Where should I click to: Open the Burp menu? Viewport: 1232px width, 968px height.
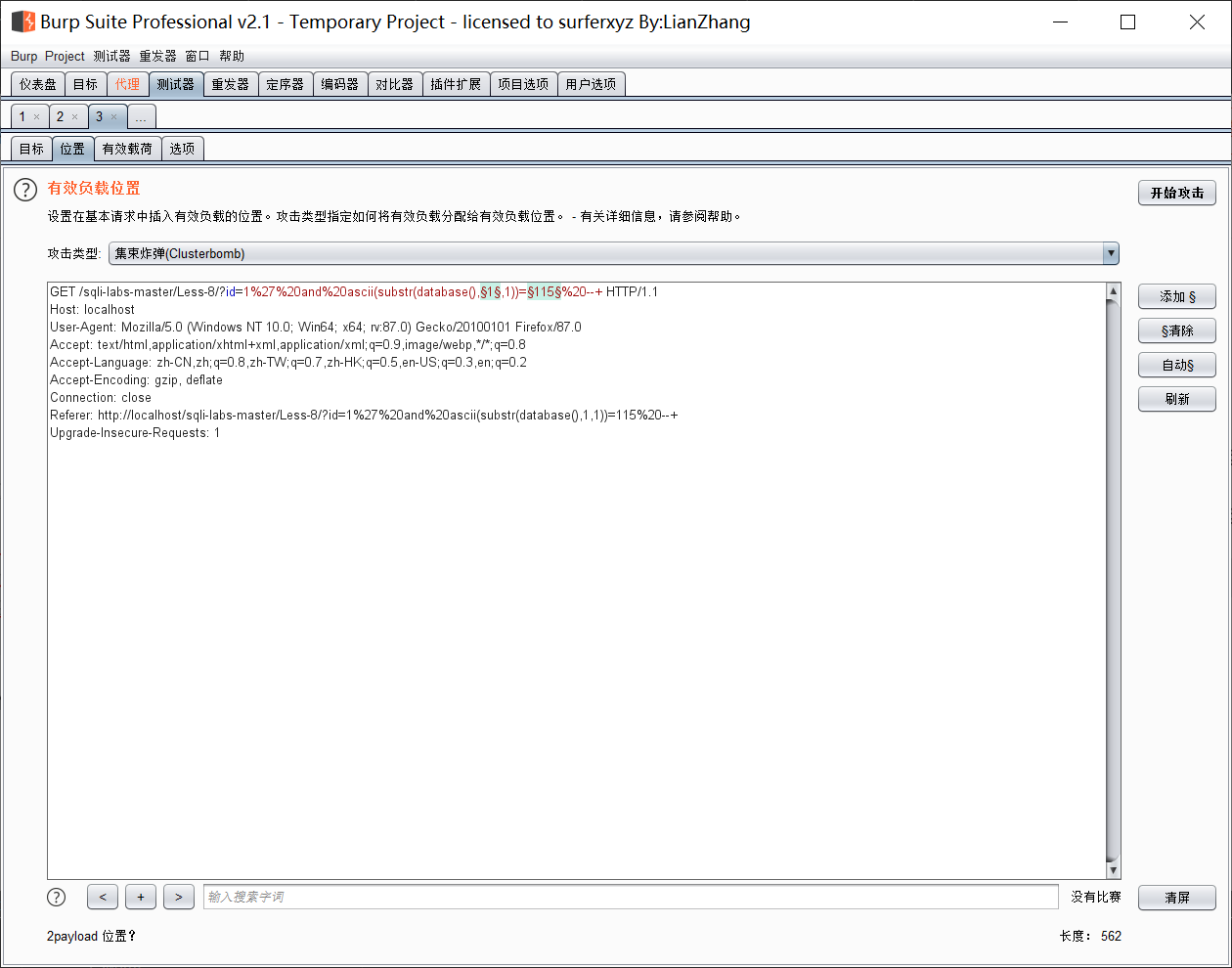23,56
